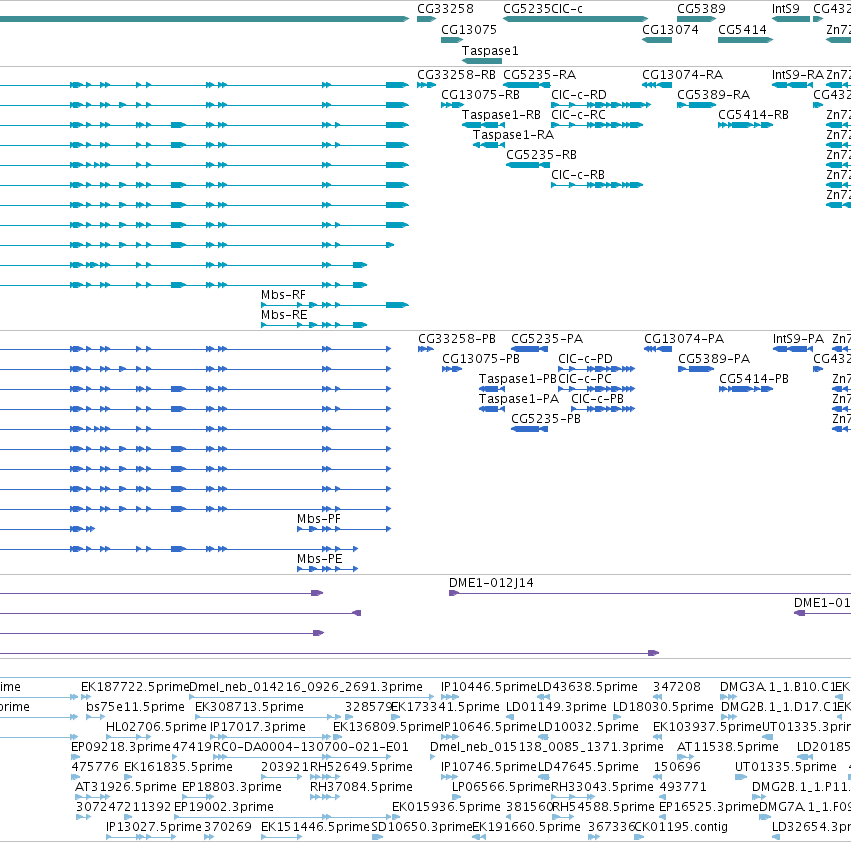Image resolution: width=851 pixels, height=842 pixels.
Task: Select the Taspase1-PA protein label
Action: point(518,398)
